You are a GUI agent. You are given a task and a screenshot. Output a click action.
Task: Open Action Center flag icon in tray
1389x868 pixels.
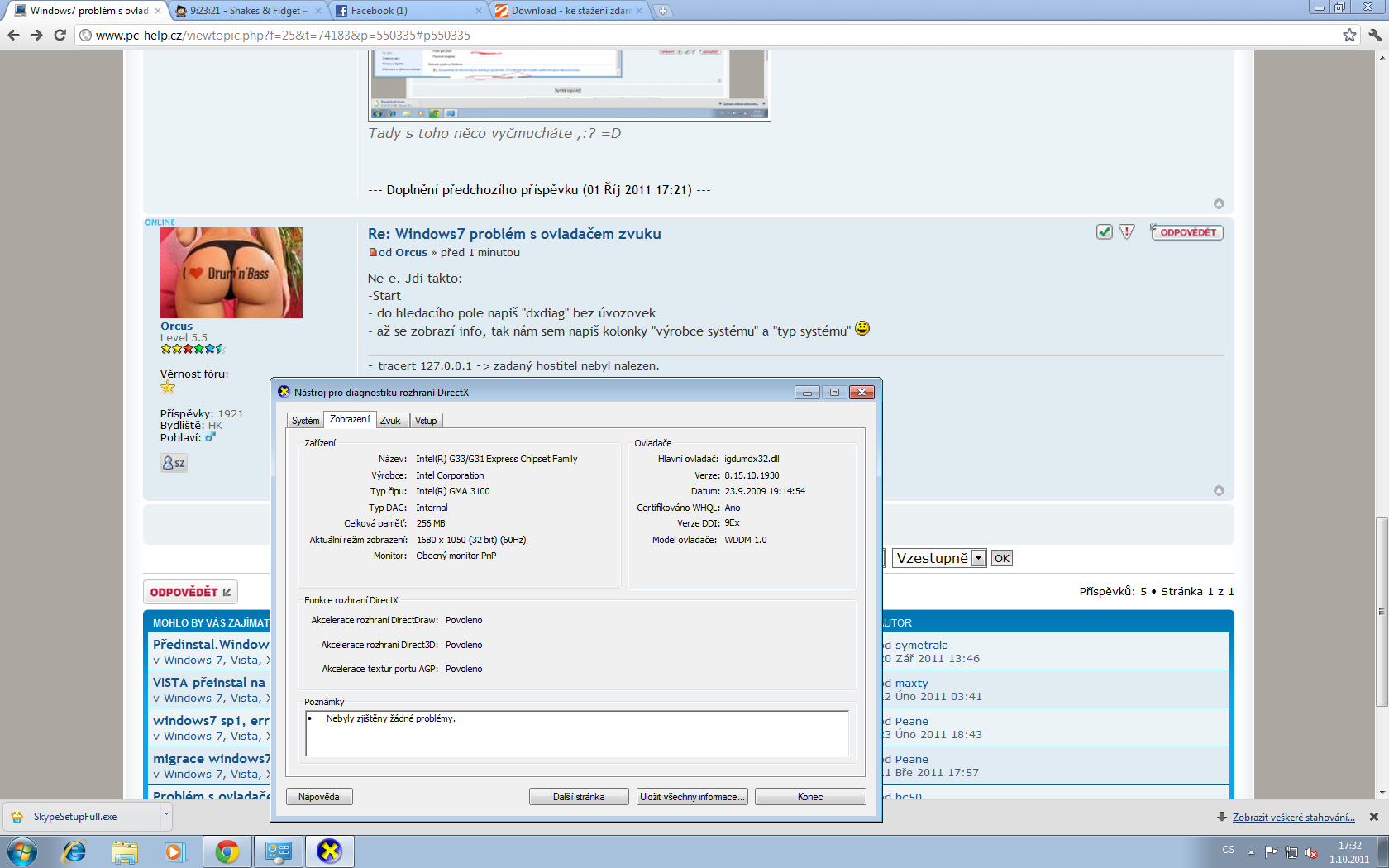point(1271,852)
